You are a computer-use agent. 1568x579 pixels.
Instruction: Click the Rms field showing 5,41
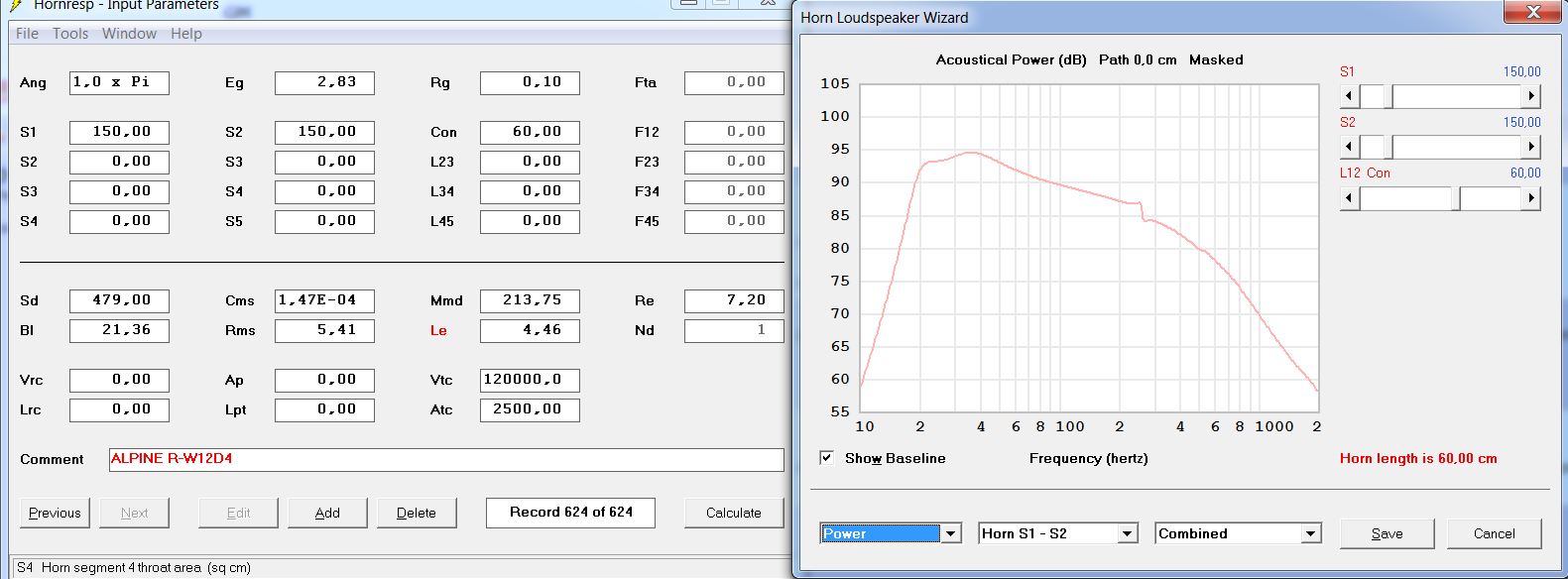click(324, 330)
